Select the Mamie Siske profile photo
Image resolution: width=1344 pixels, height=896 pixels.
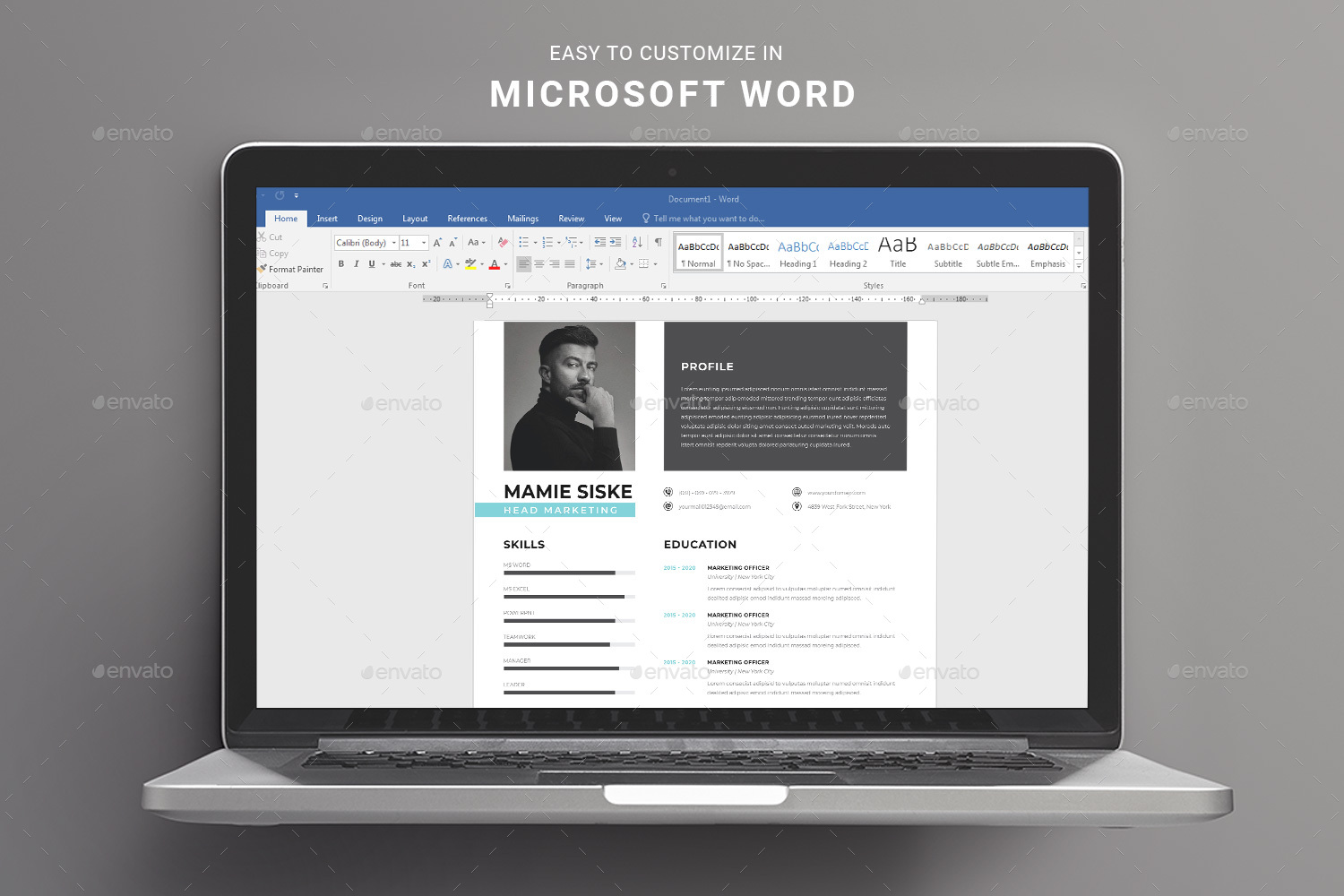click(x=568, y=394)
